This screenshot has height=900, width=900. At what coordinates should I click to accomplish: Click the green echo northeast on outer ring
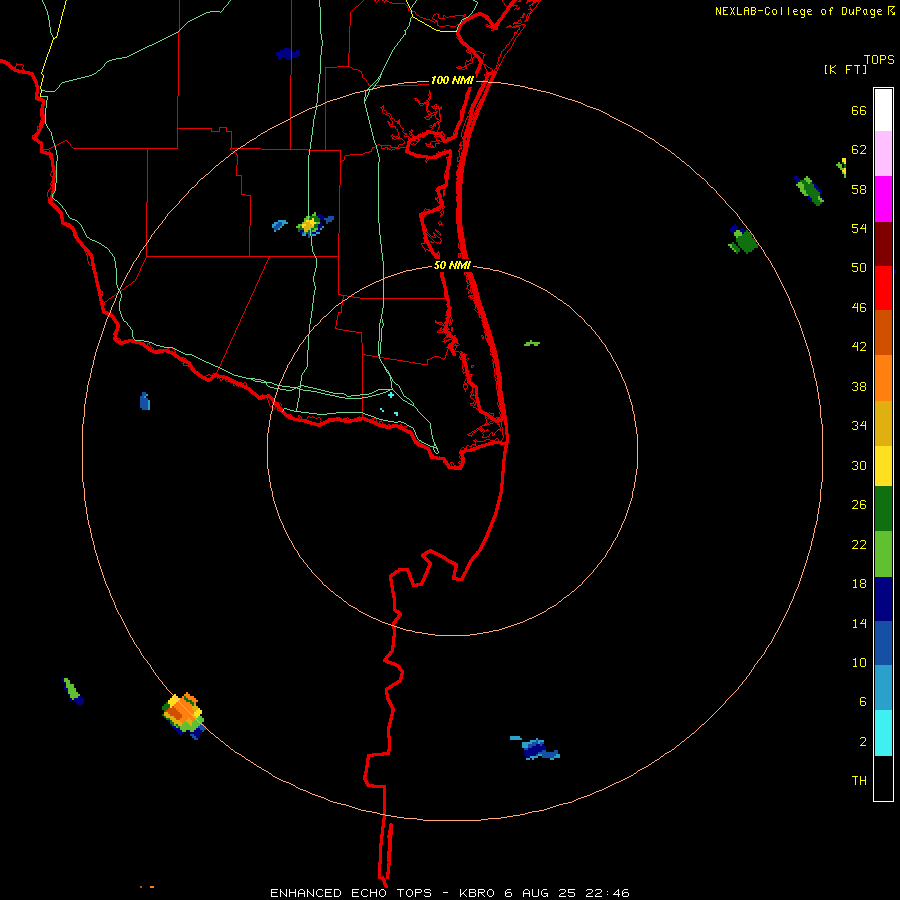click(x=744, y=240)
